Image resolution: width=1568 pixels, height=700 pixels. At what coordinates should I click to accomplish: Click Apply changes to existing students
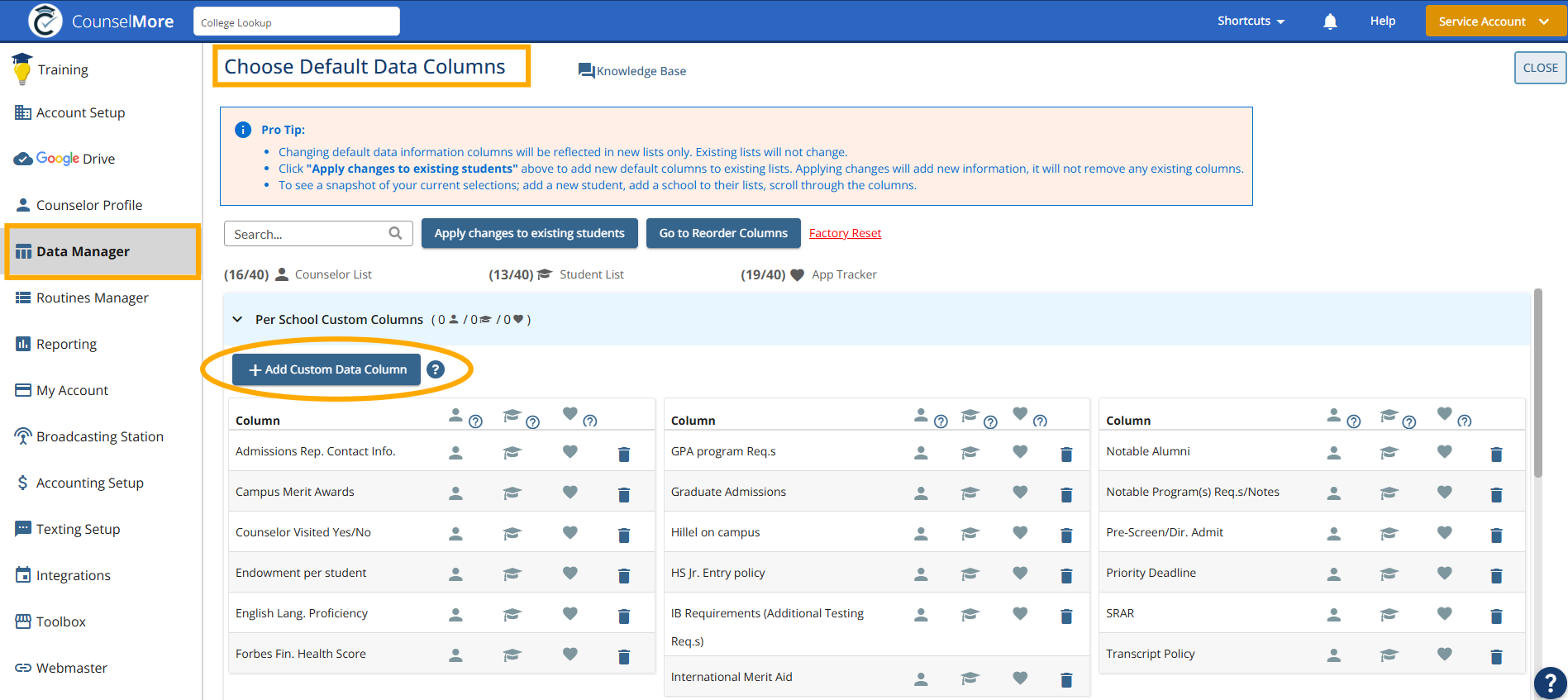coord(529,233)
